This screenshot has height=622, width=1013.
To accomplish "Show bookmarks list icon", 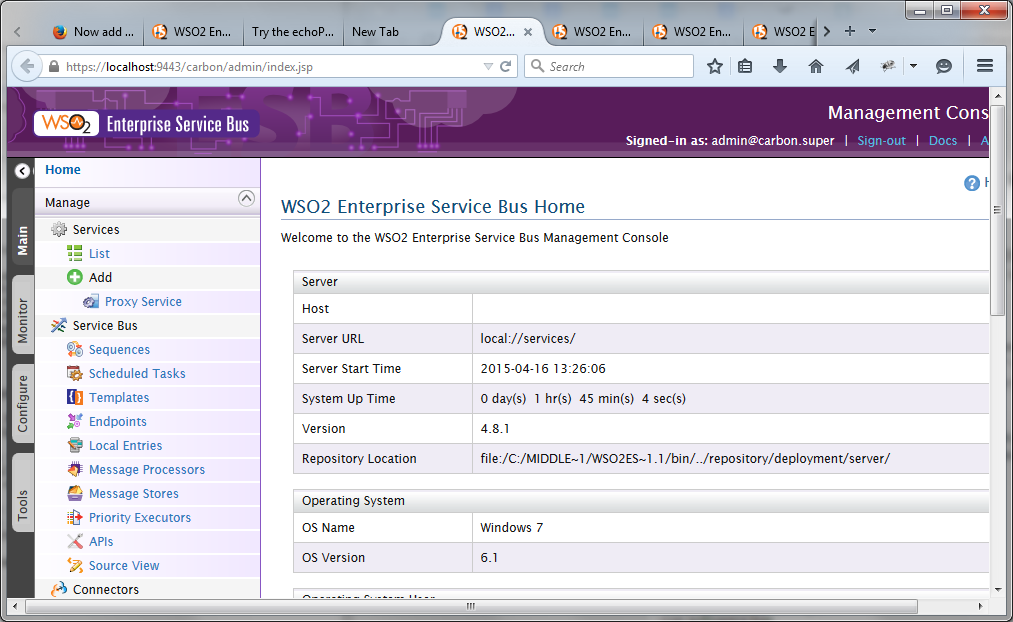I will click(745, 66).
